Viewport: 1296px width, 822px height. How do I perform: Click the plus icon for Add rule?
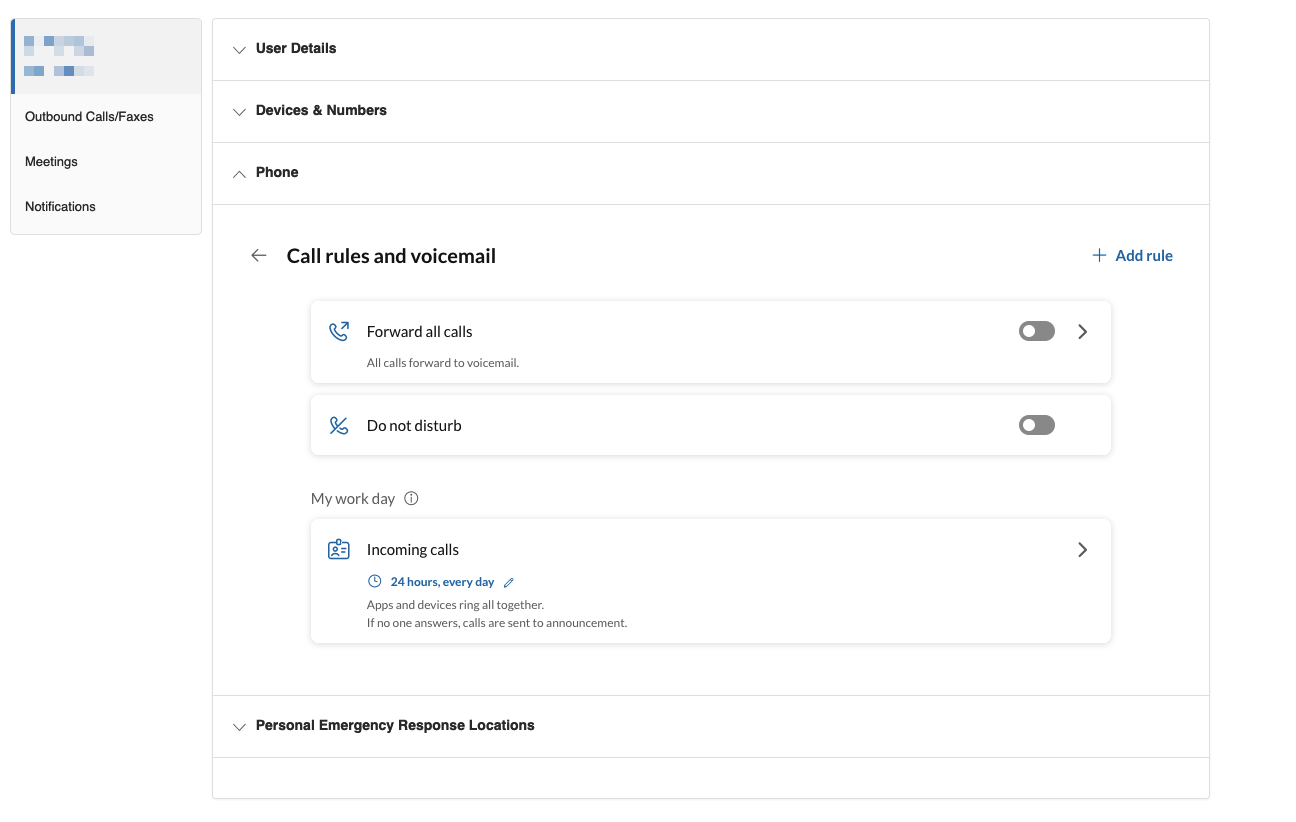(1099, 256)
